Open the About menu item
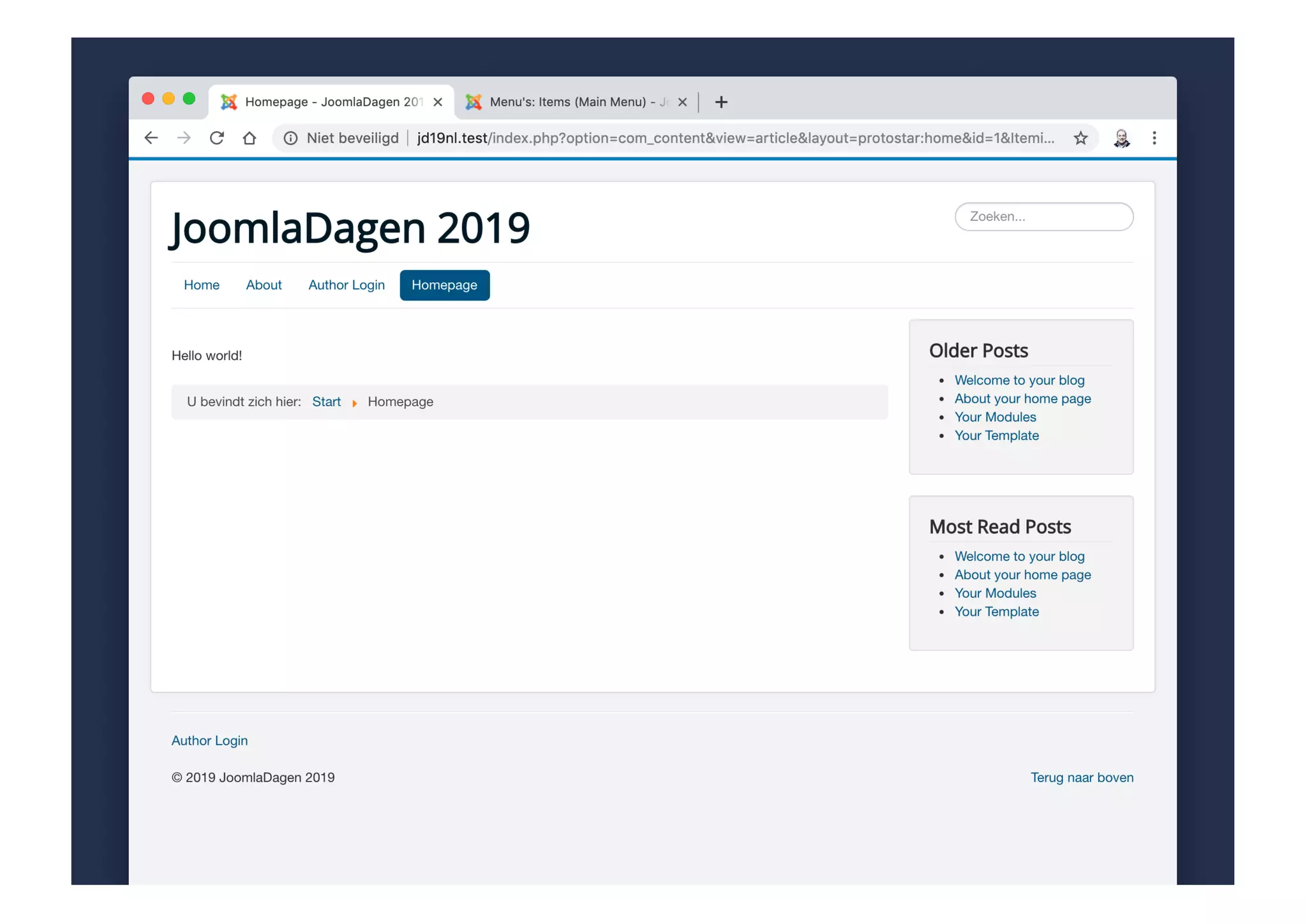The height and width of the screenshot is (924, 1307). (264, 285)
